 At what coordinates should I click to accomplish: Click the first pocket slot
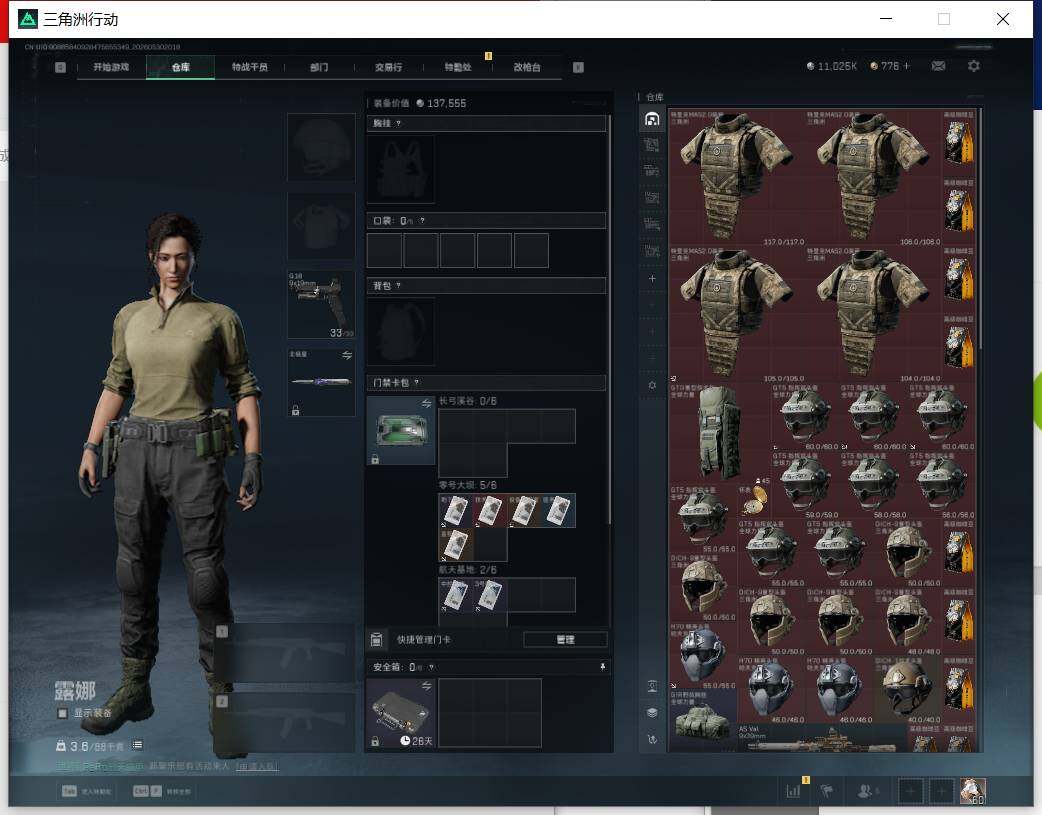click(x=384, y=251)
